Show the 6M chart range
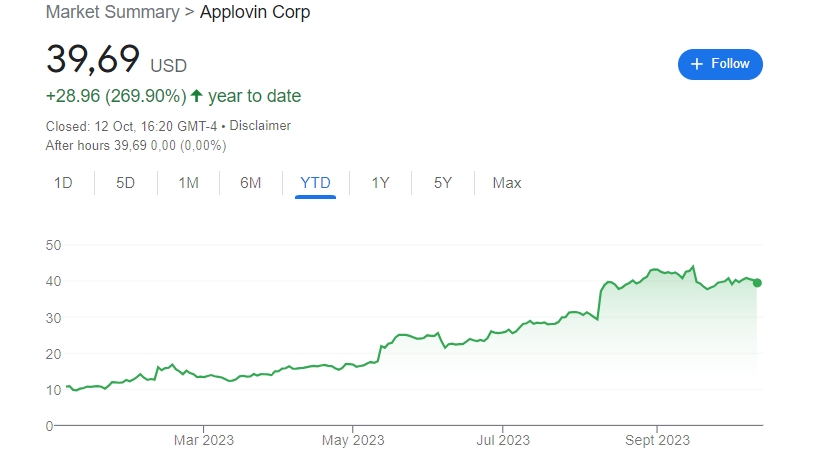This screenshot has height=455, width=823. 250,183
